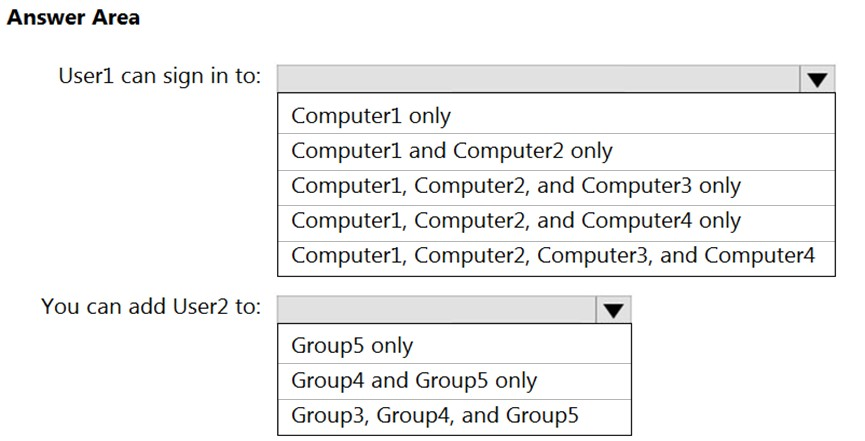The width and height of the screenshot is (865, 441).
Task: Click the gray field of the User2 dropdown
Action: click(x=437, y=310)
